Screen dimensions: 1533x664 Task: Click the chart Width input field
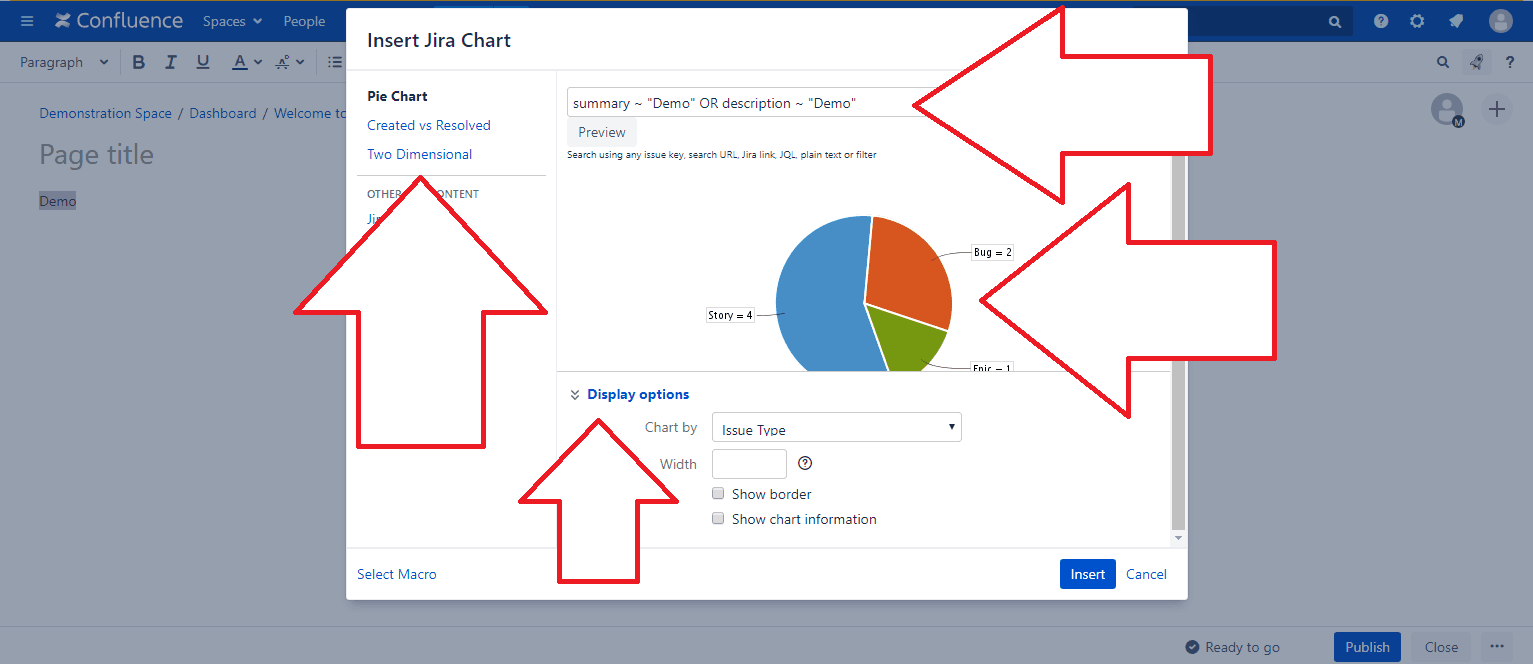click(748, 463)
